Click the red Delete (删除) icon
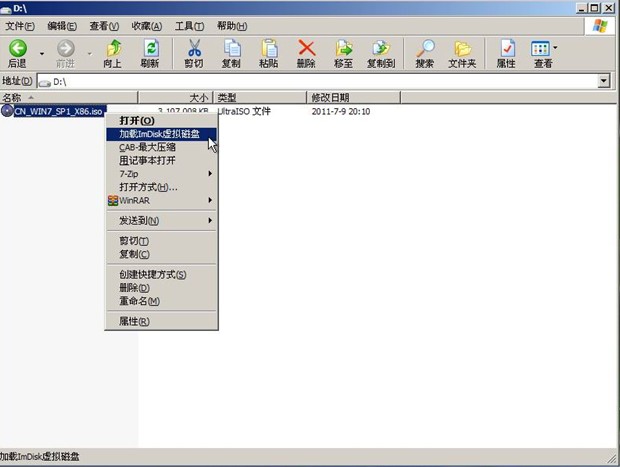This screenshot has width=620, height=467. [x=306, y=48]
